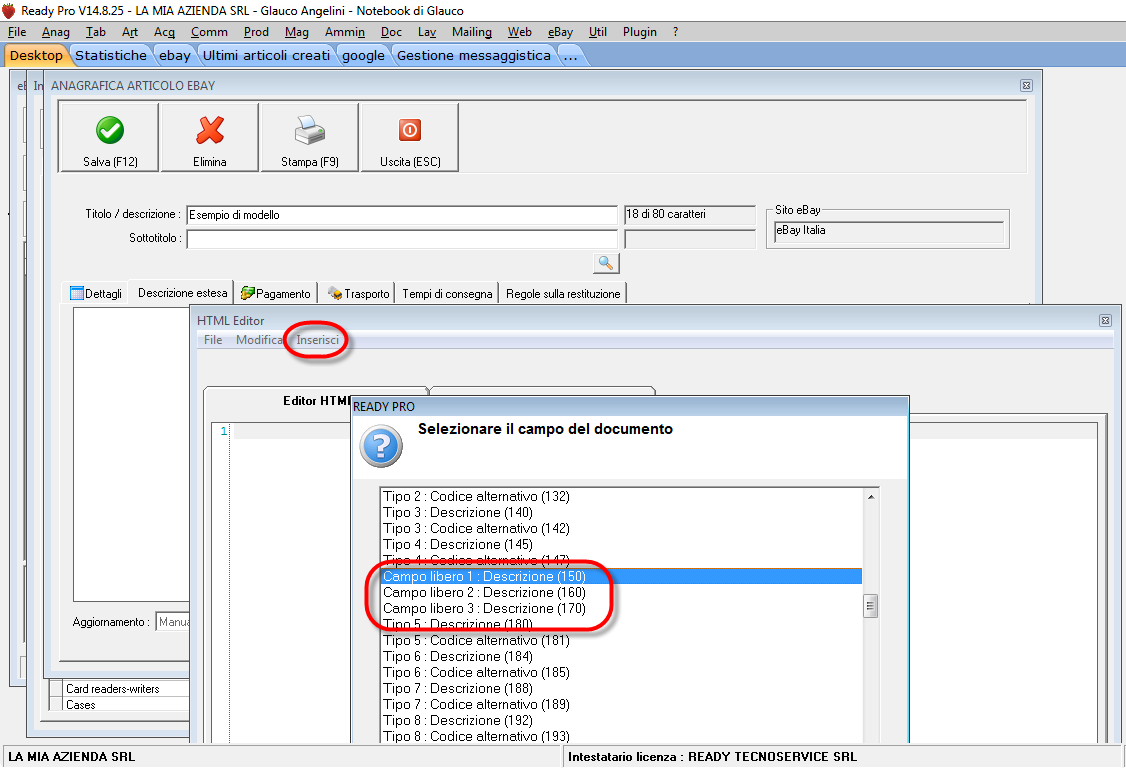Select Tipo 6 : Descrizione (184)

(x=622, y=656)
